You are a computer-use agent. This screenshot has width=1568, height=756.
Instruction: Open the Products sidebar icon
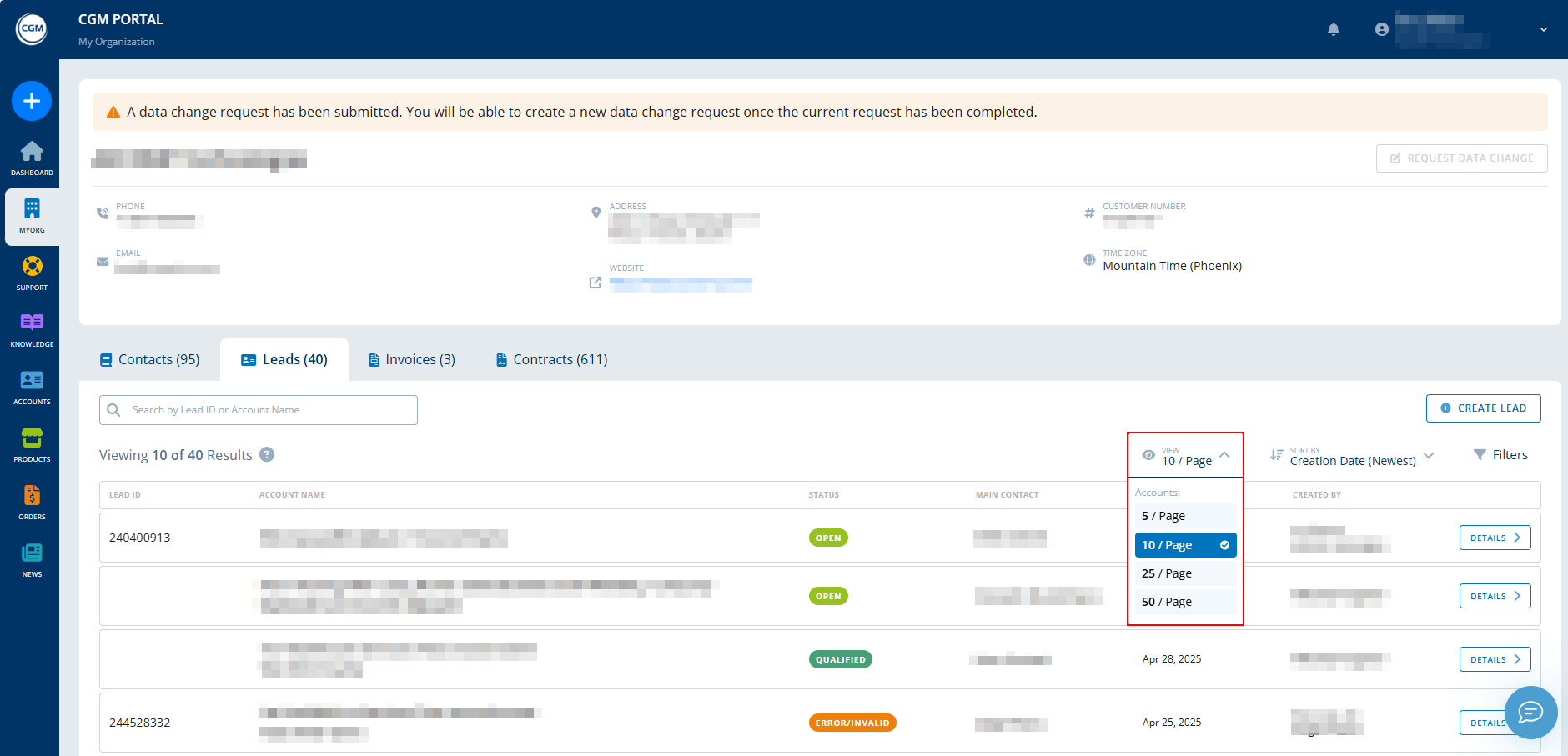[32, 444]
